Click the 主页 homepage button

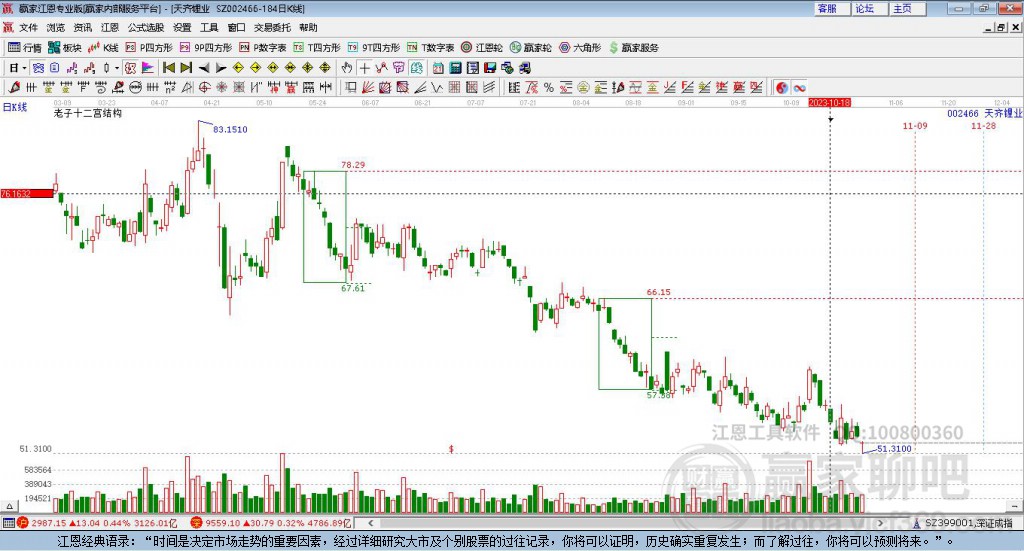pyautogui.click(x=908, y=8)
